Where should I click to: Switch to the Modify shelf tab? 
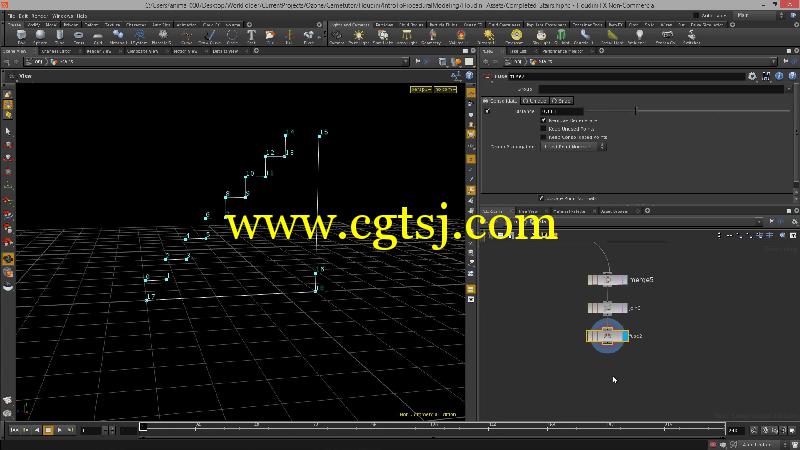click(34, 24)
